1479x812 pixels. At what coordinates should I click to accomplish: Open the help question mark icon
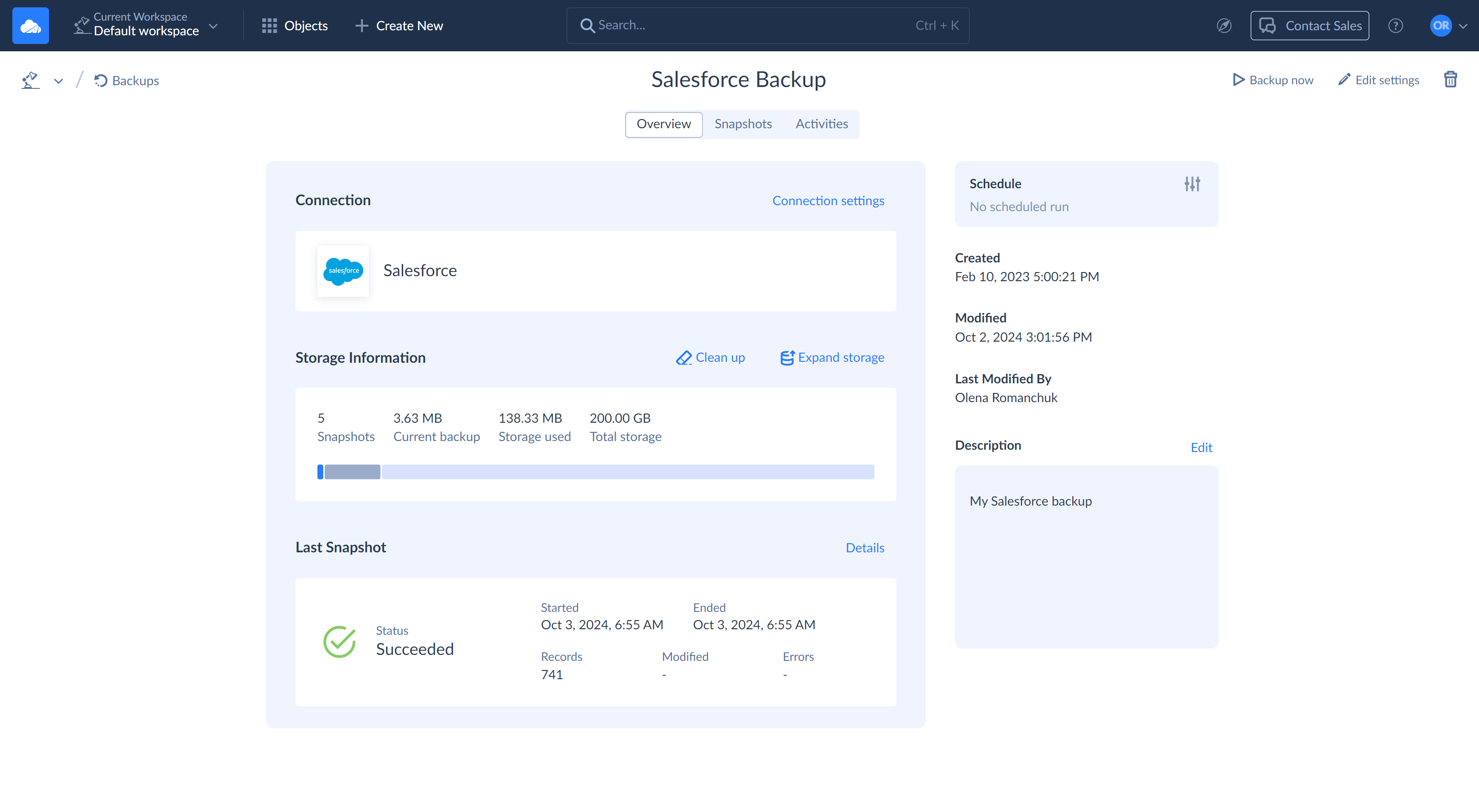(x=1396, y=25)
